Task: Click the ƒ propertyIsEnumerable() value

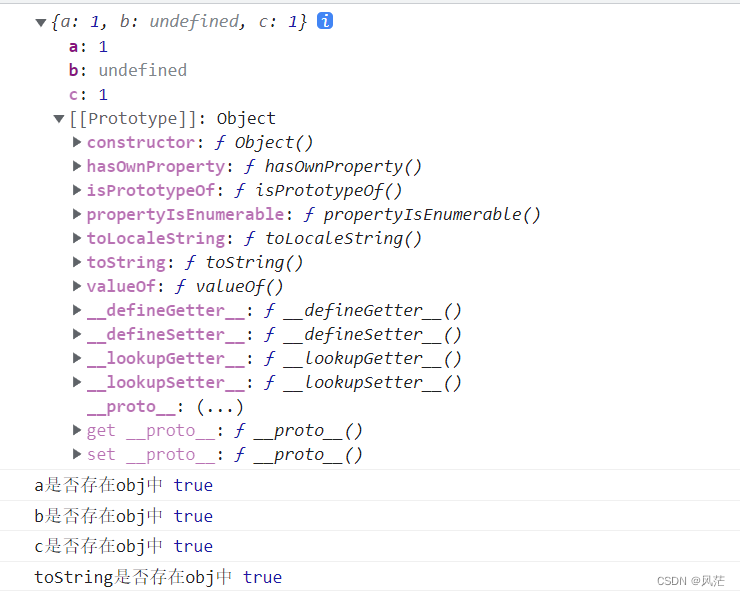Action: click(x=422, y=215)
